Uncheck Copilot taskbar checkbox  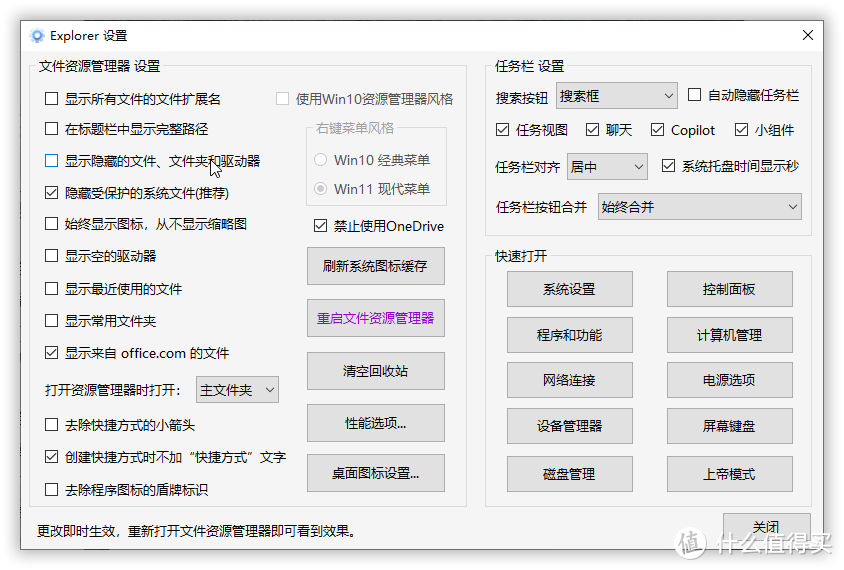pyautogui.click(x=658, y=130)
